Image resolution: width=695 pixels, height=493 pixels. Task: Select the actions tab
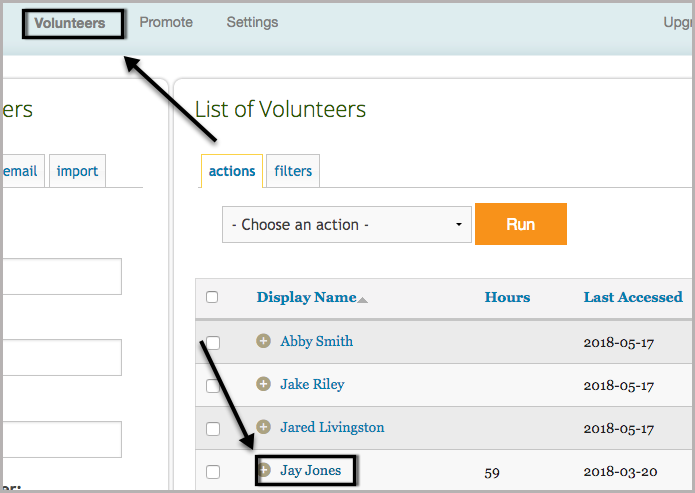pyautogui.click(x=232, y=171)
